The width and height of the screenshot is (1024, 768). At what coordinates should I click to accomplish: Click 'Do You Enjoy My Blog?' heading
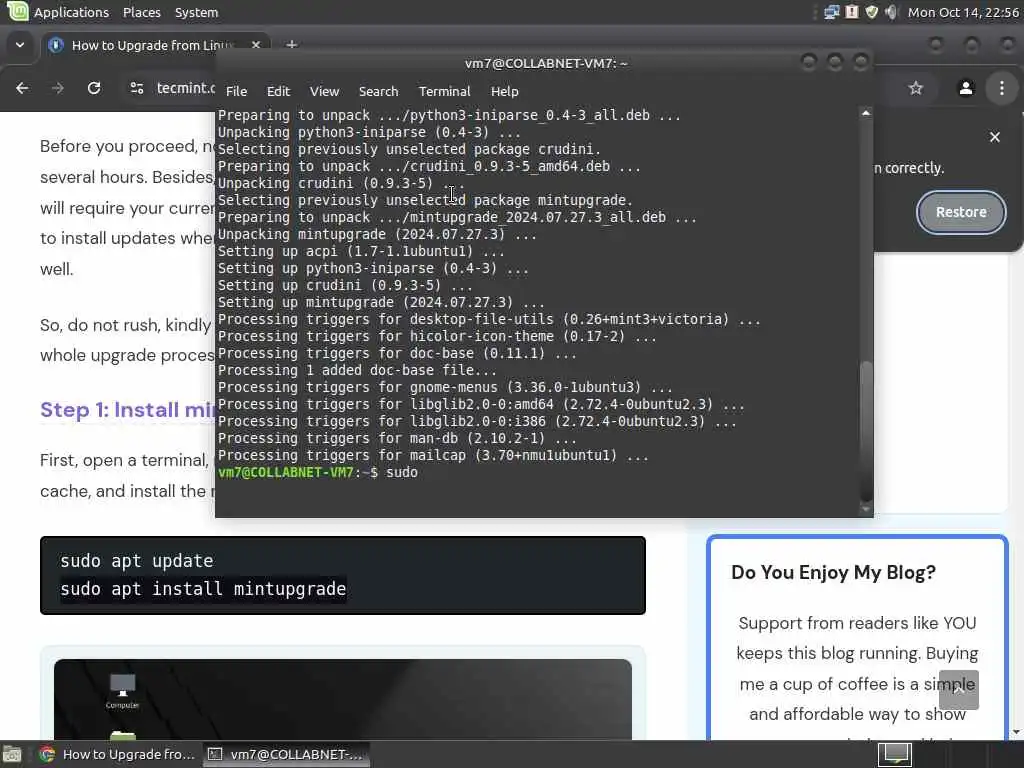point(833,573)
